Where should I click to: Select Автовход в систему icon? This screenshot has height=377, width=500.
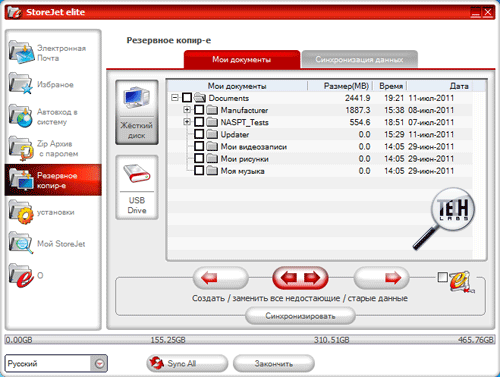21,116
